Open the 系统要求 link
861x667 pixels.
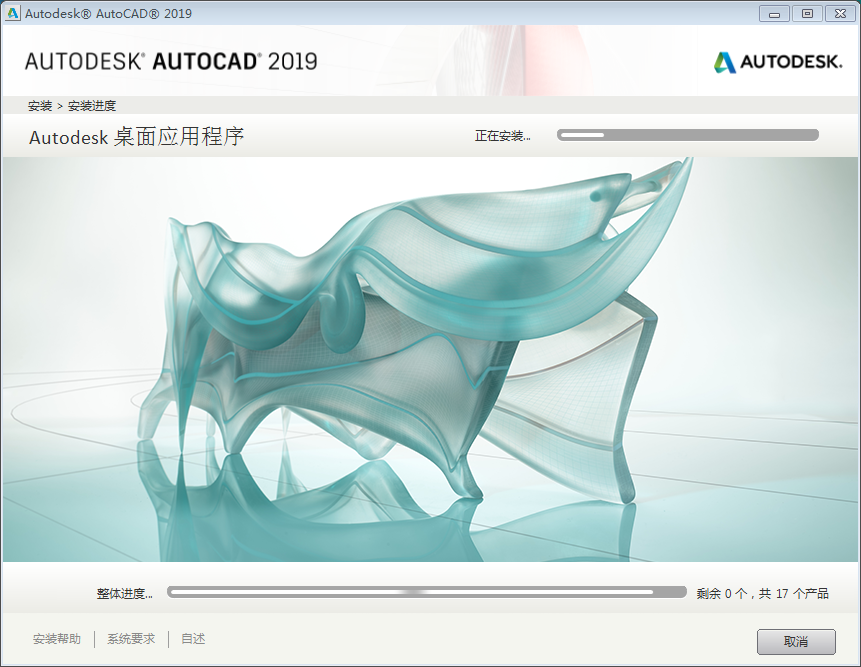coord(131,639)
